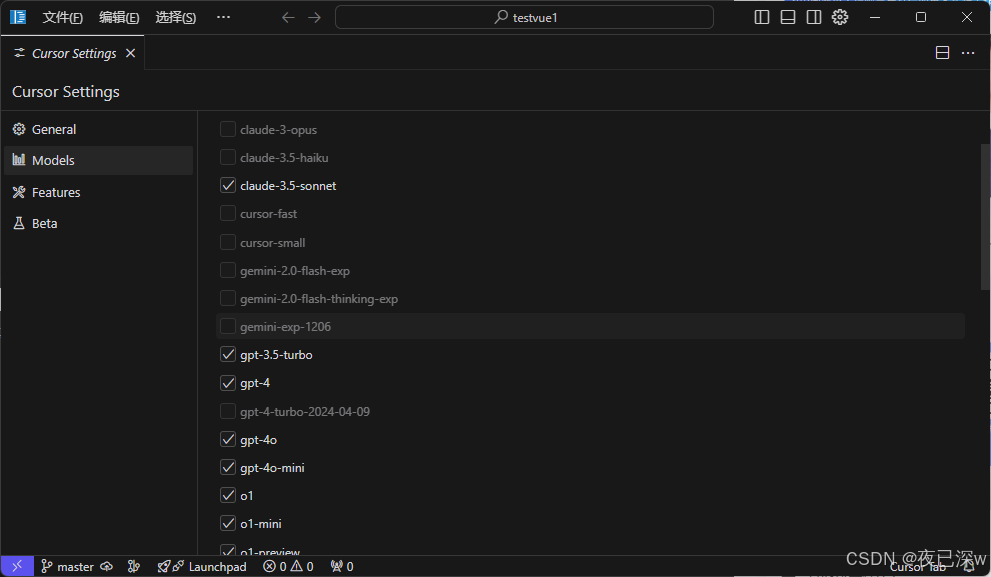Uncheck the gpt-3.5-turbo model

pos(228,355)
